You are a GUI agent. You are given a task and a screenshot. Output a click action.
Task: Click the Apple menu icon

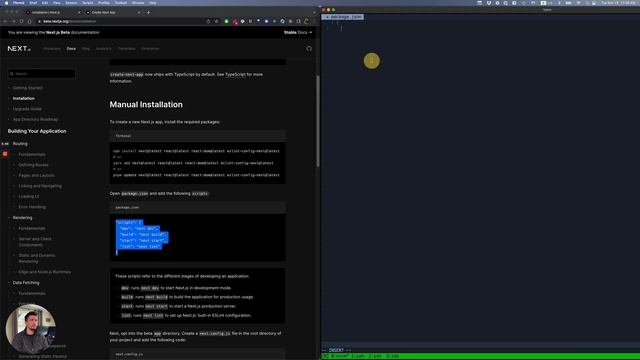tap(6, 3)
